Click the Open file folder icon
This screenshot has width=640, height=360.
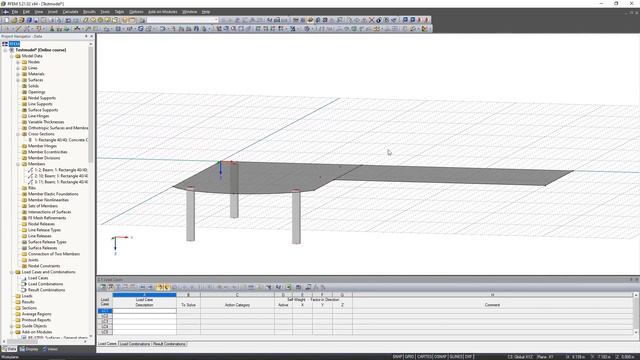click(14, 20)
